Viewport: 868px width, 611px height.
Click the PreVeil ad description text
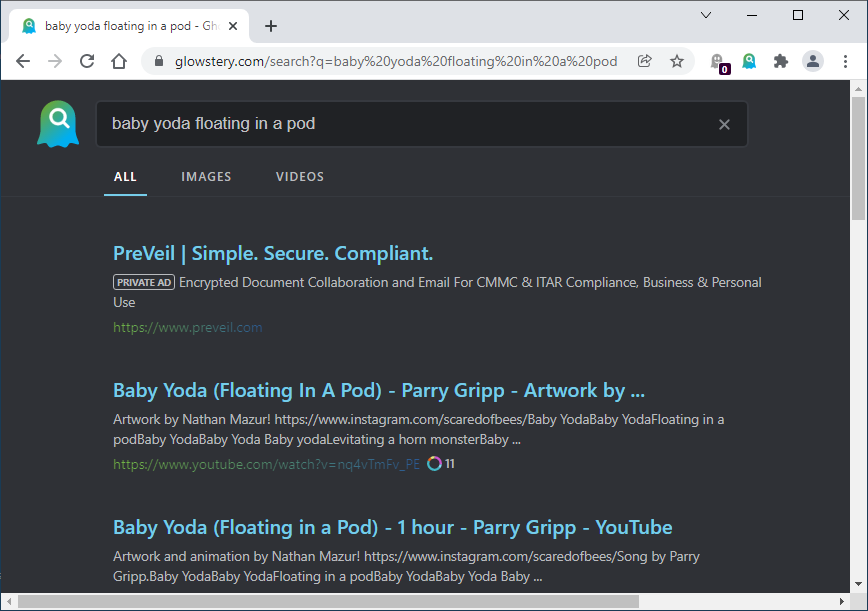click(x=437, y=292)
